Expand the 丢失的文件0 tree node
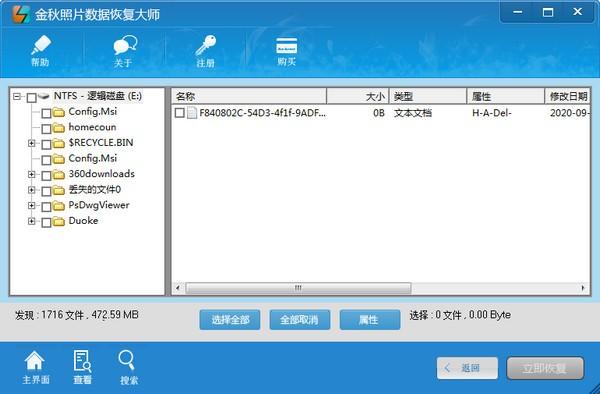This screenshot has height=394, width=600. click(x=32, y=190)
